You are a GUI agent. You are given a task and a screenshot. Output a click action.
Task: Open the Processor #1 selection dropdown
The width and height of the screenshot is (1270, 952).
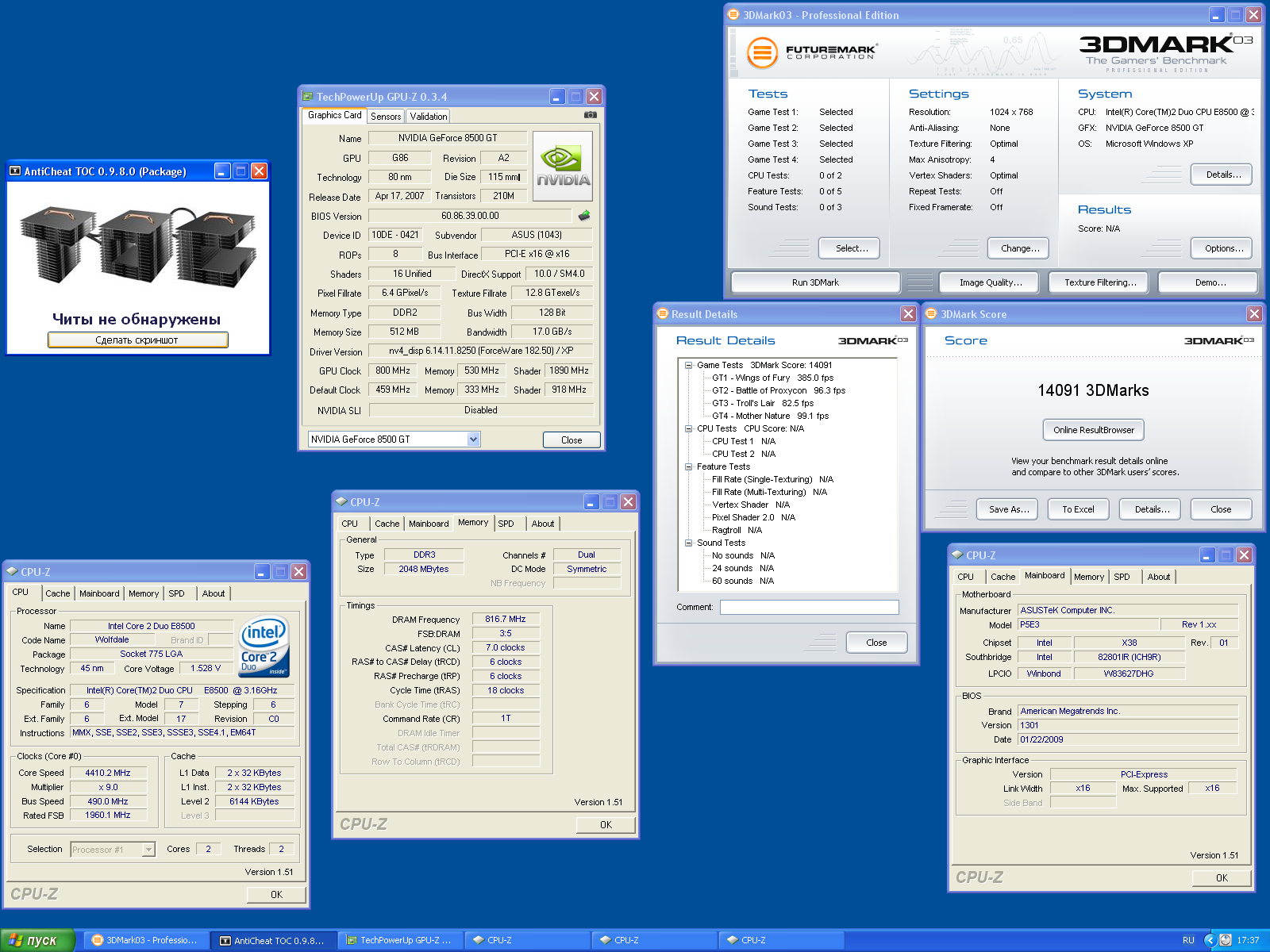(148, 850)
